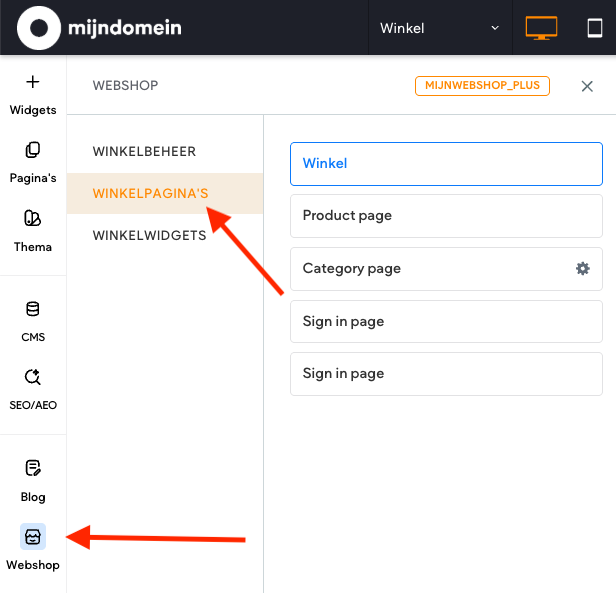Select the Winkel page entry
The height and width of the screenshot is (593, 616).
click(x=446, y=163)
